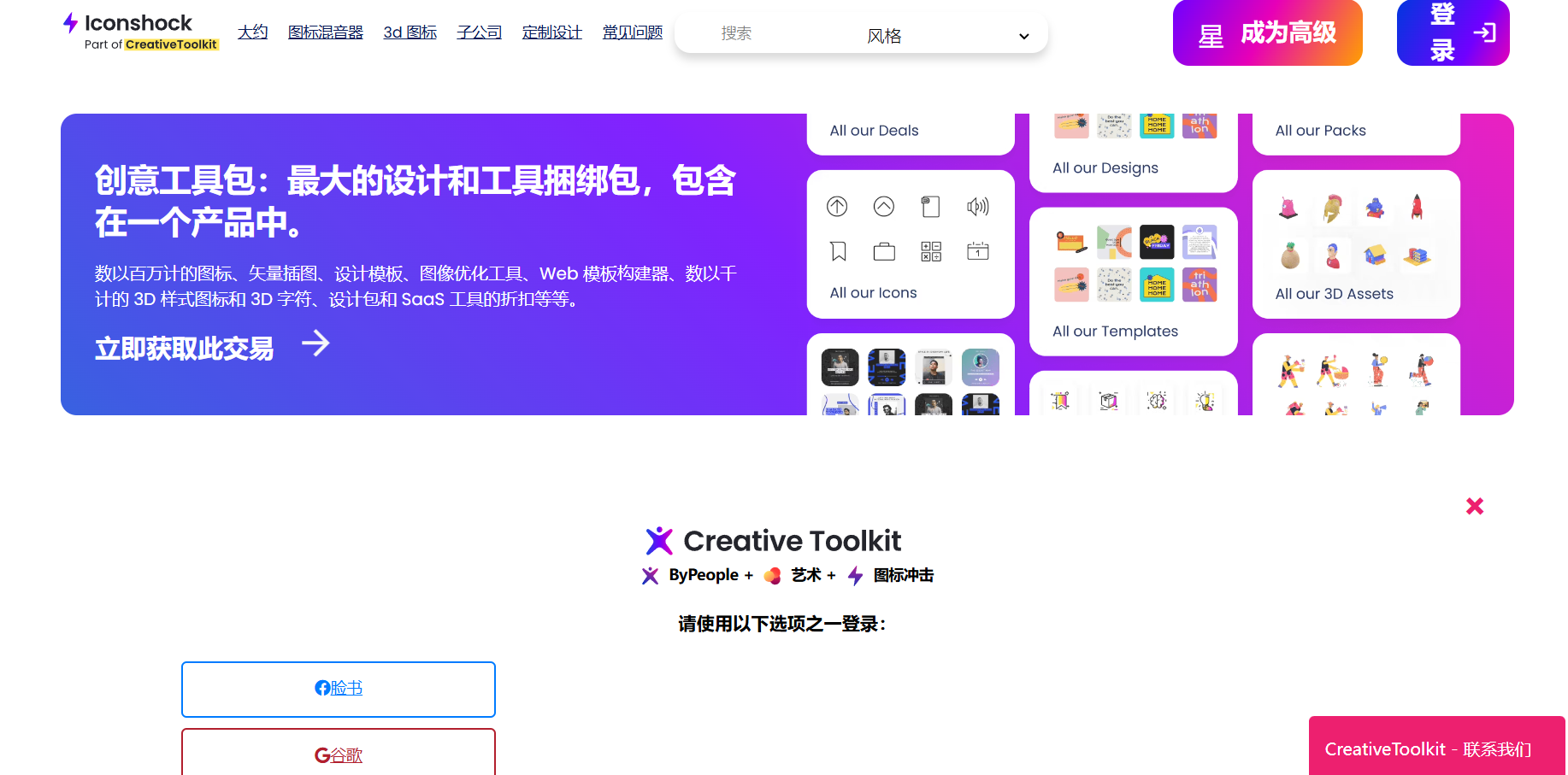Screen dimensions: 1568x775
Task: Click the 3D spartan helmet icon
Action: (1332, 208)
